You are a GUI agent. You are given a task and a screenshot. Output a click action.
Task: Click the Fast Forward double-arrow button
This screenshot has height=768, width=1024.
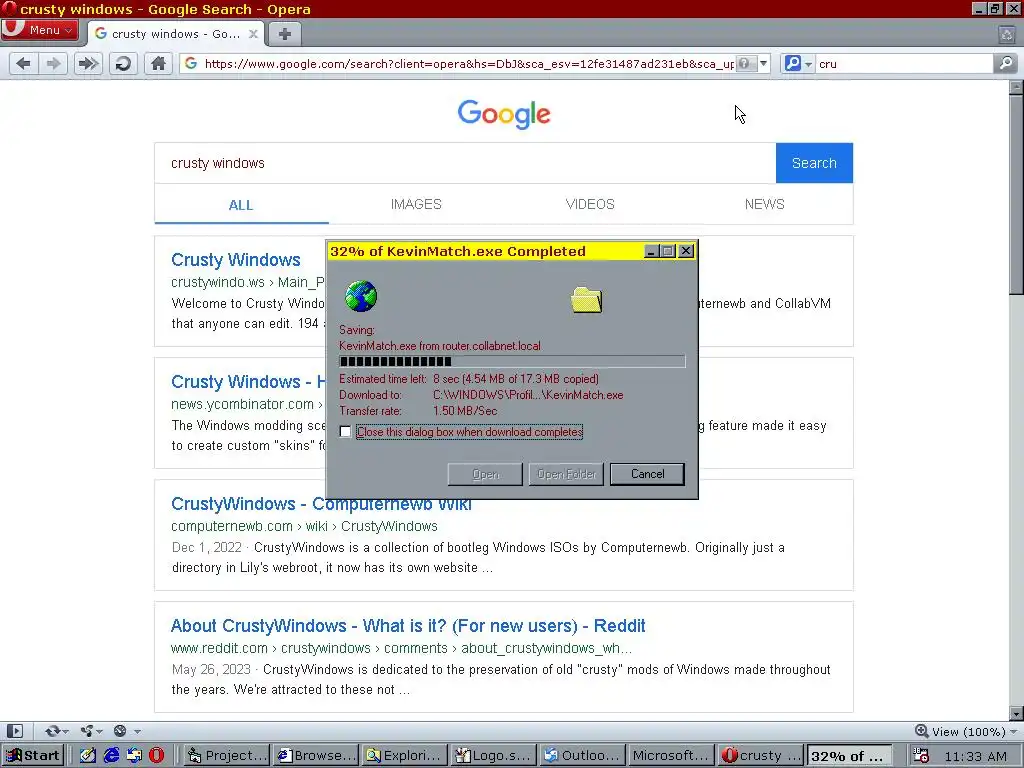point(88,63)
